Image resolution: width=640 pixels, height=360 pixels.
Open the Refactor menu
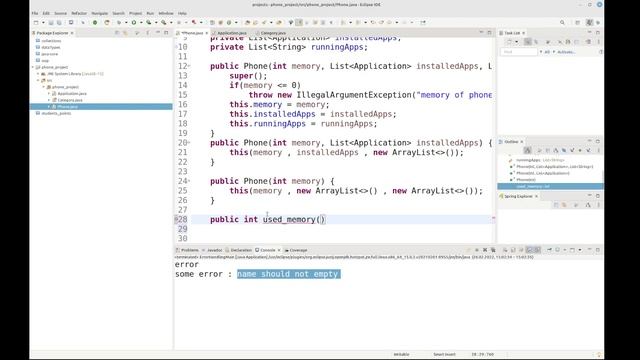pyautogui.click(x=79, y=13)
